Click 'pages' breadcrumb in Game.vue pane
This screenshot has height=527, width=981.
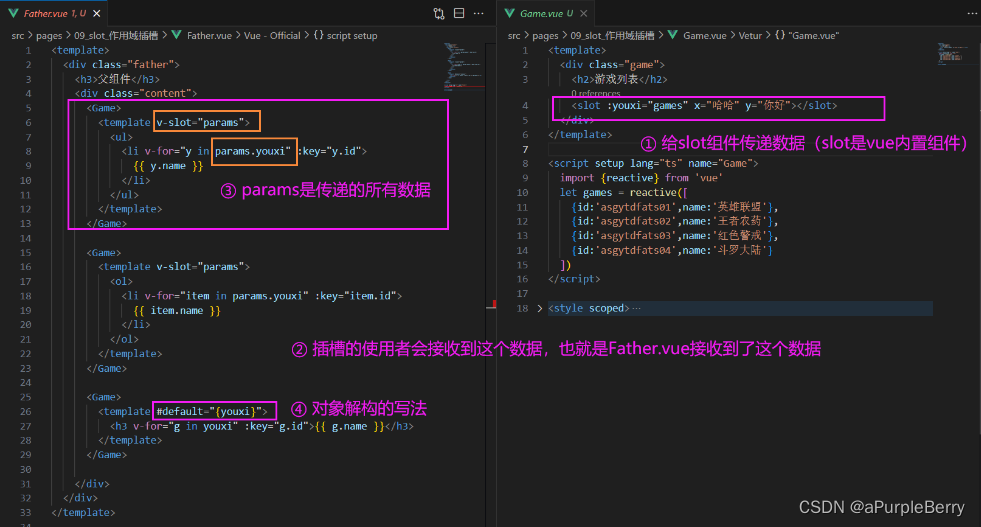[545, 36]
